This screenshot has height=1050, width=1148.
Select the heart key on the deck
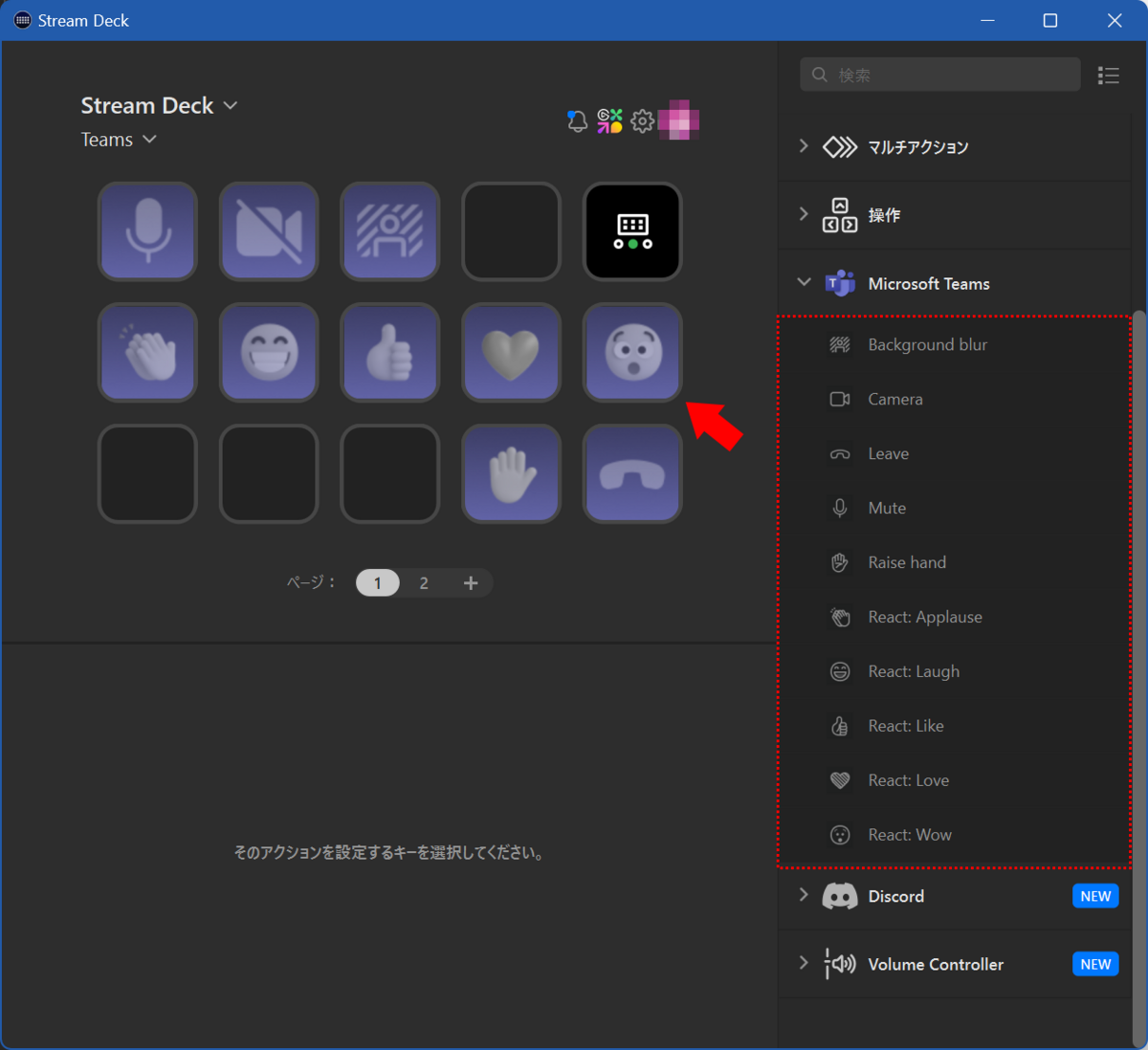(511, 352)
